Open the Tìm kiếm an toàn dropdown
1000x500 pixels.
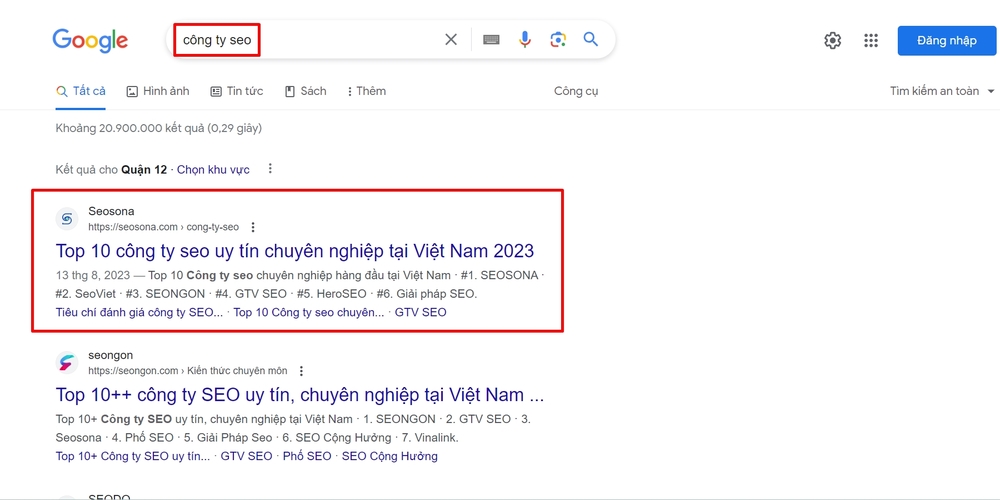[942, 91]
